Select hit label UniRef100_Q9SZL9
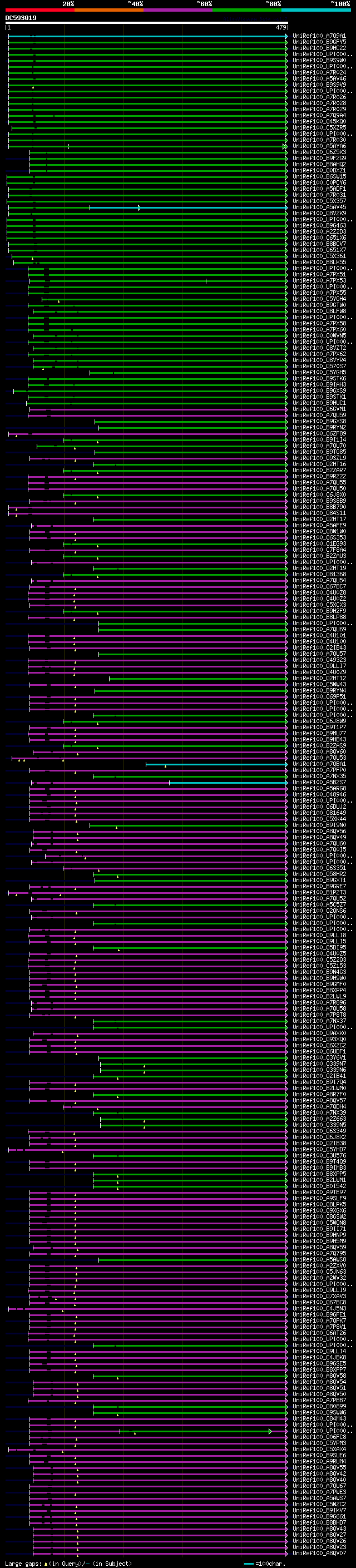The width and height of the screenshot is (356, 1568). [x=319, y=458]
